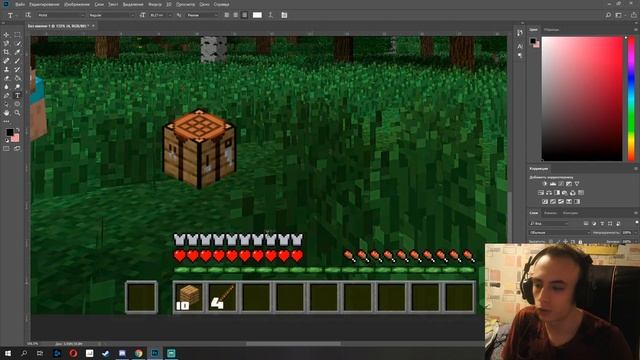Swap foreground and background colors

17,130
